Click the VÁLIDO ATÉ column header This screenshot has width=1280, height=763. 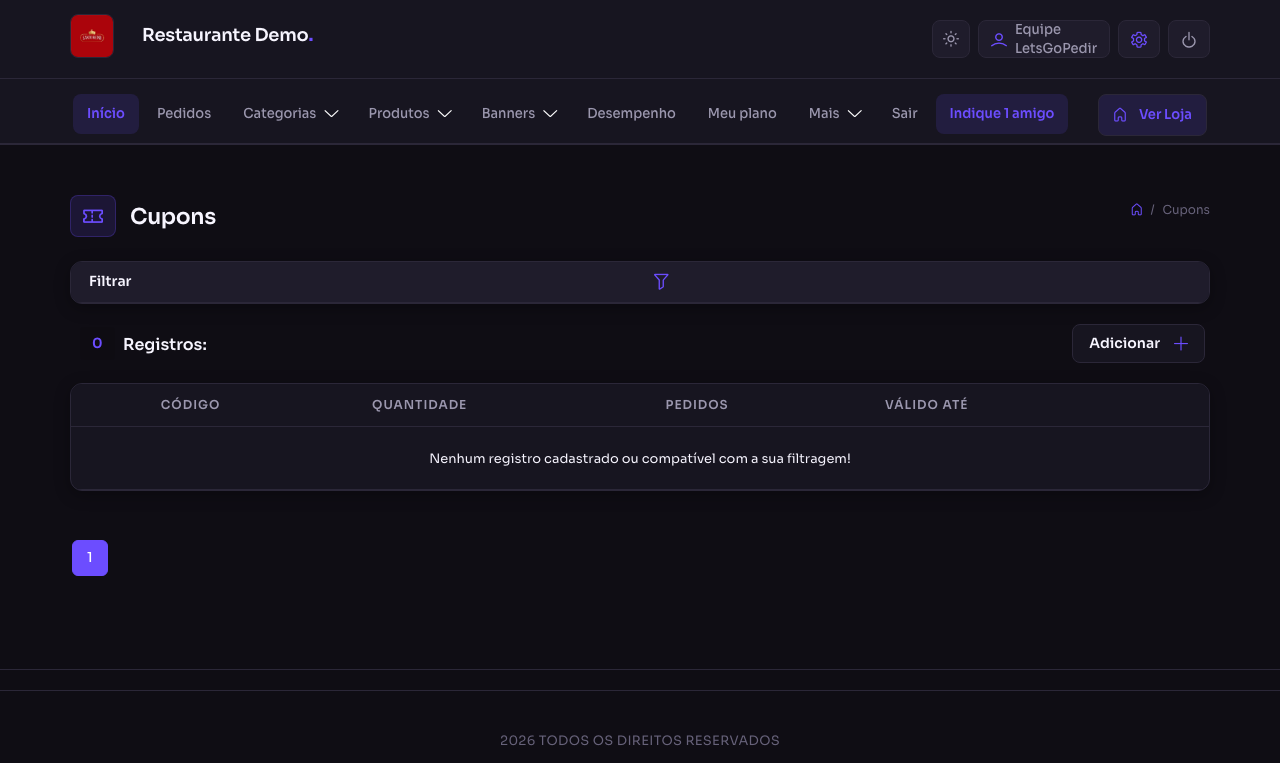926,405
